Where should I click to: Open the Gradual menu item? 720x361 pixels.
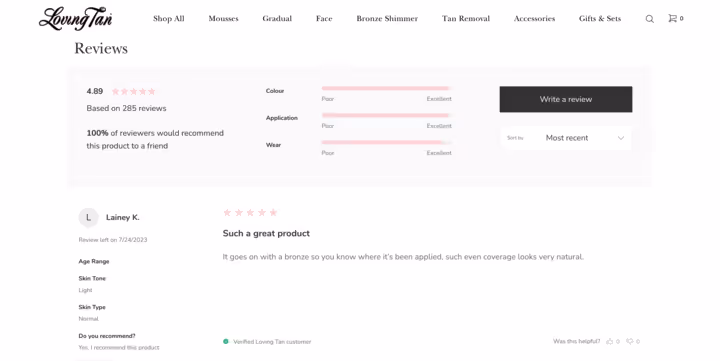pyautogui.click(x=277, y=18)
